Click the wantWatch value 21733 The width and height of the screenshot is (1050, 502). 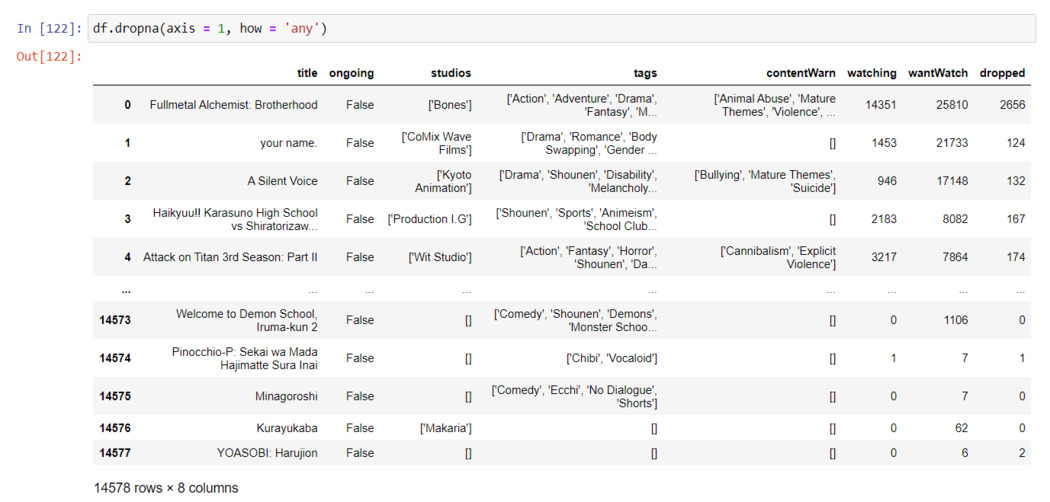point(952,143)
